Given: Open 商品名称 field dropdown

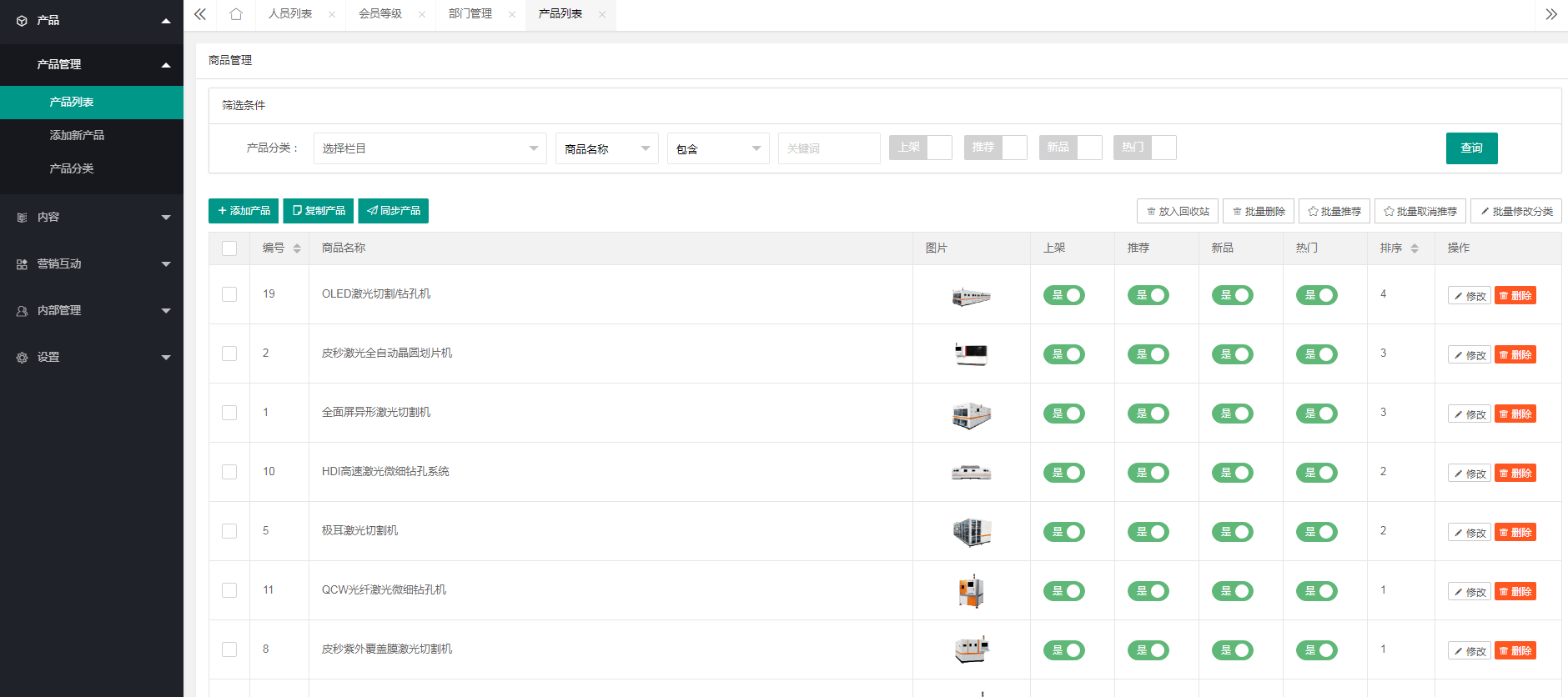Looking at the screenshot, I should (607, 148).
